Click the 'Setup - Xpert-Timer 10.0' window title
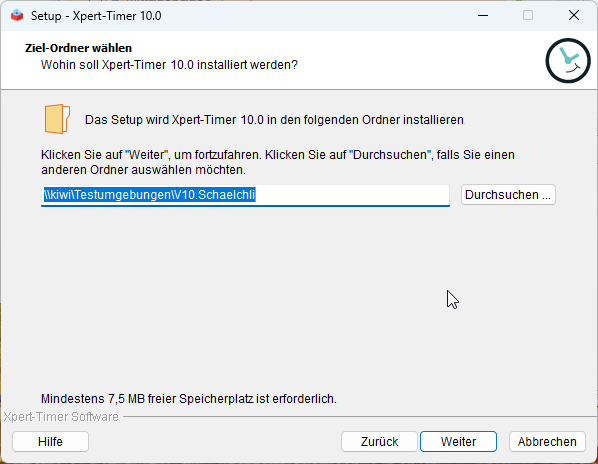This screenshot has width=598, height=464. 96,16
